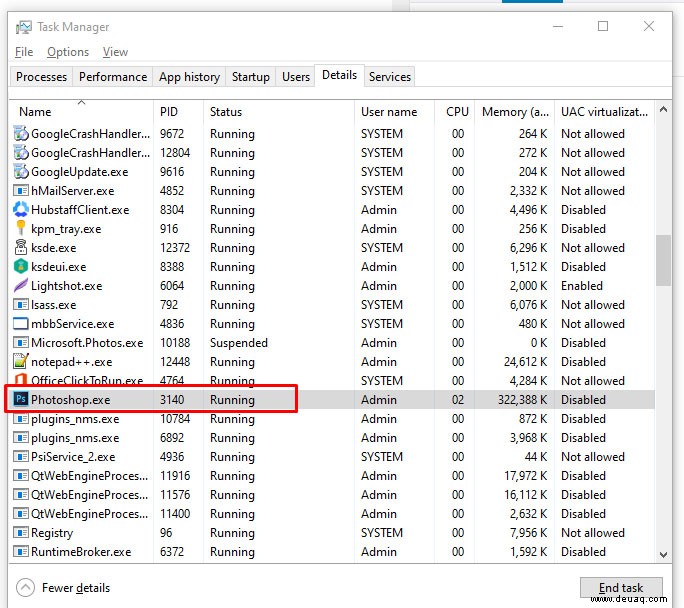684x608 pixels.
Task: Click scrollbar down arrow in process list
Action: [x=663, y=555]
